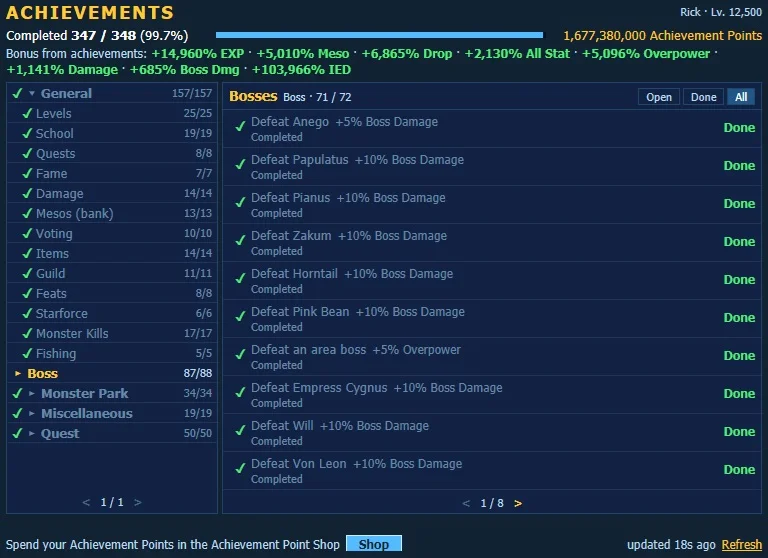The height and width of the screenshot is (558, 768).
Task: Expand the Quest category arrow
Action: pos(32,434)
